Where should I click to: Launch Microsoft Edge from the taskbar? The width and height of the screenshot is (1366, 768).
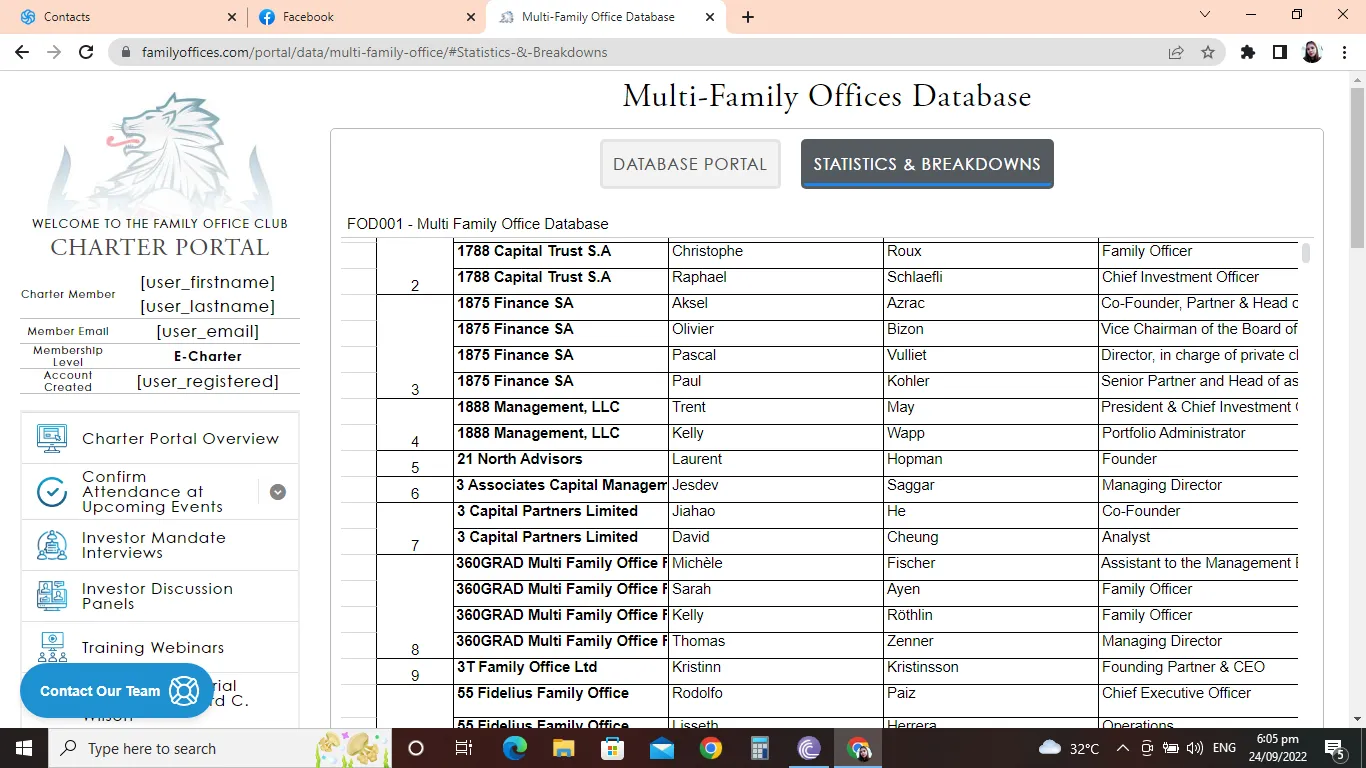coord(514,748)
